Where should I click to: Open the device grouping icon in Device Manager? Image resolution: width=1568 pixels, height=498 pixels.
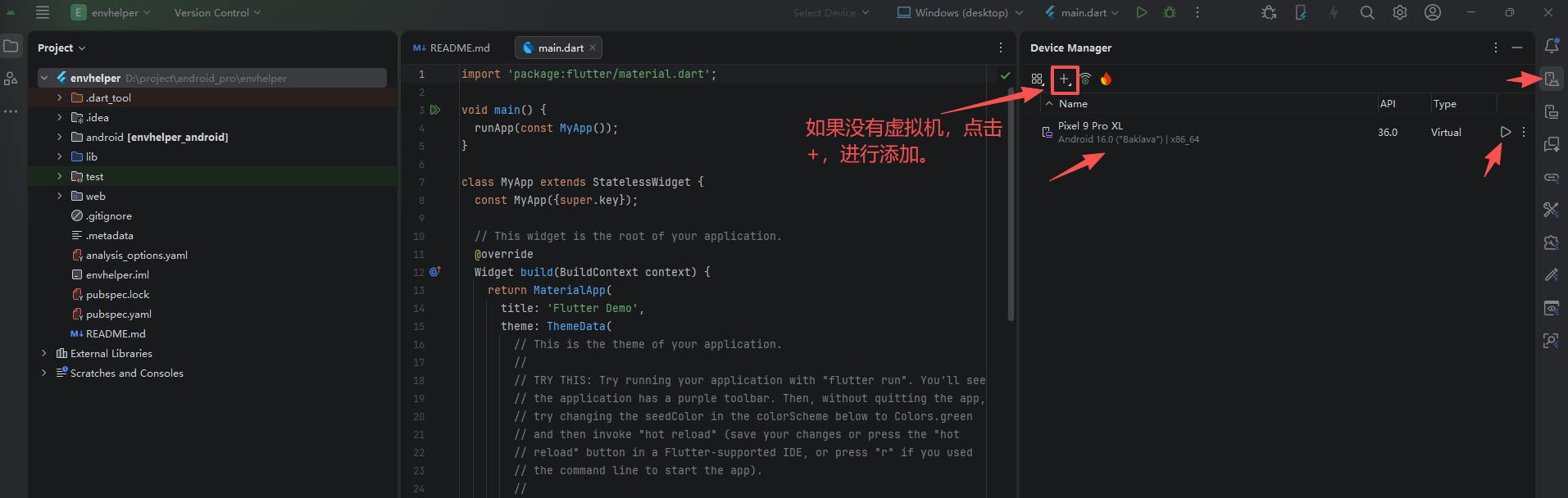coord(1038,79)
